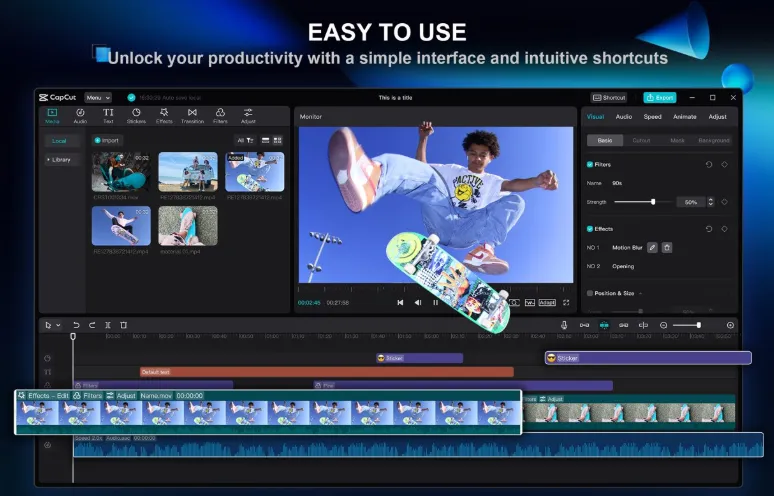Screen dimensions: 774x496
Task: Click the zoom in timeline plus icon
Action: pyautogui.click(x=731, y=325)
